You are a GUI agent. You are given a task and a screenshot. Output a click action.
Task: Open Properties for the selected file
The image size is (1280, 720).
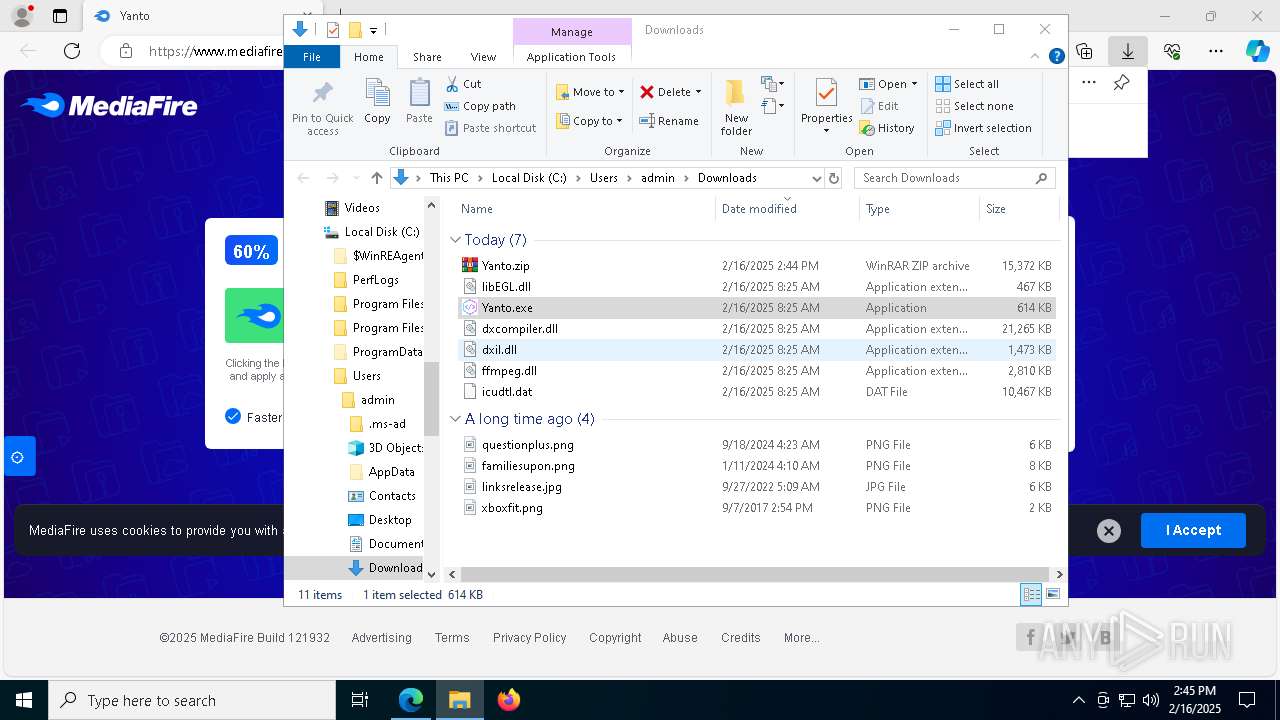(826, 107)
